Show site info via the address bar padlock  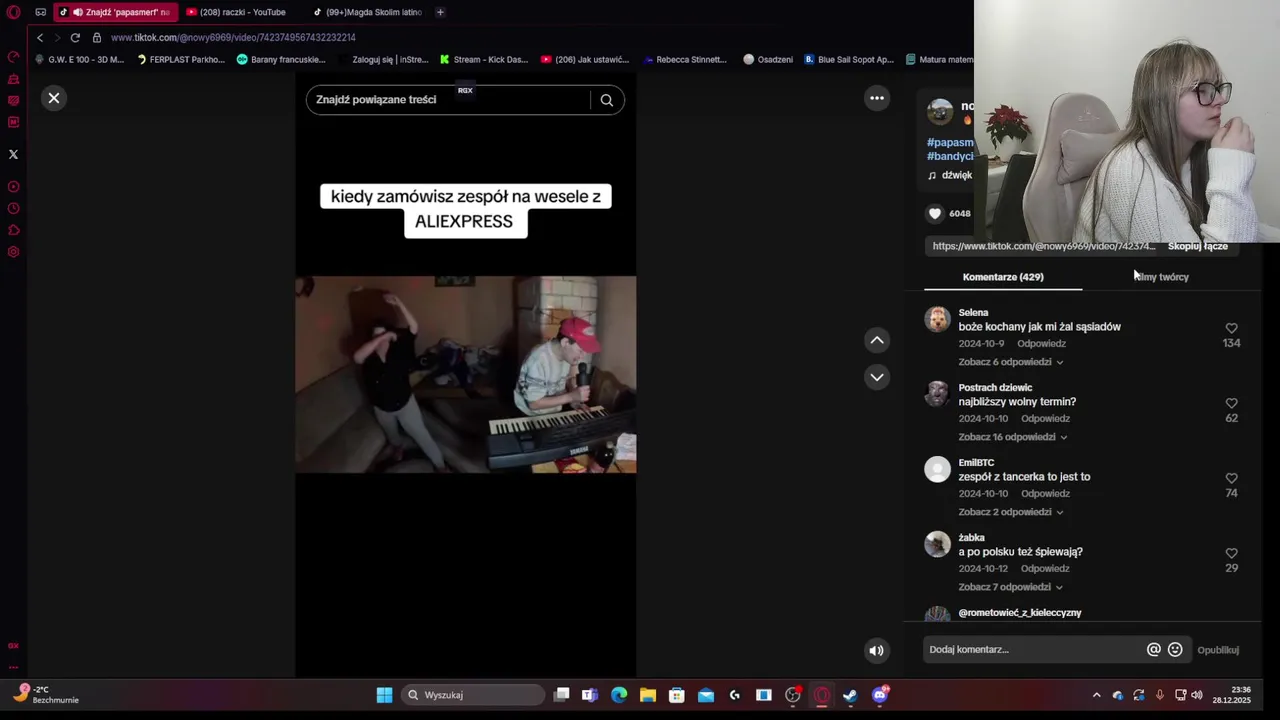97,37
